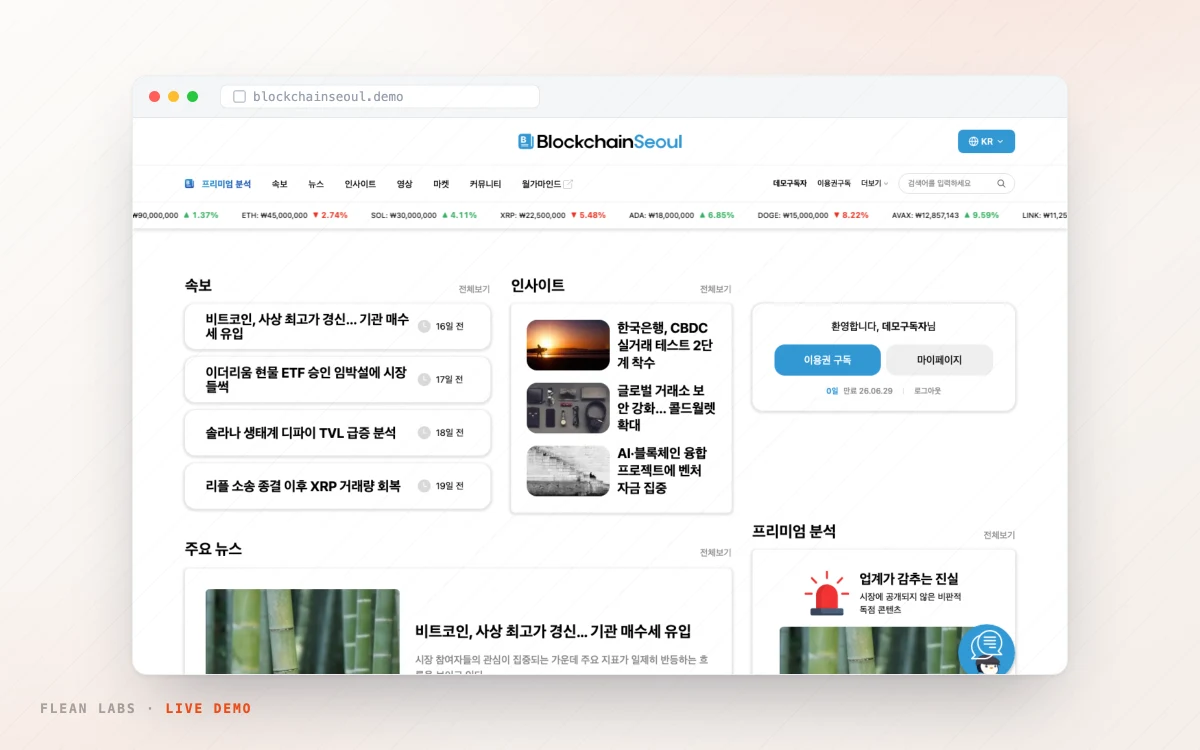The width and height of the screenshot is (1200, 750).
Task: Open the 비트코인 사상 최고가 breaking-news card
Action: coord(338,327)
